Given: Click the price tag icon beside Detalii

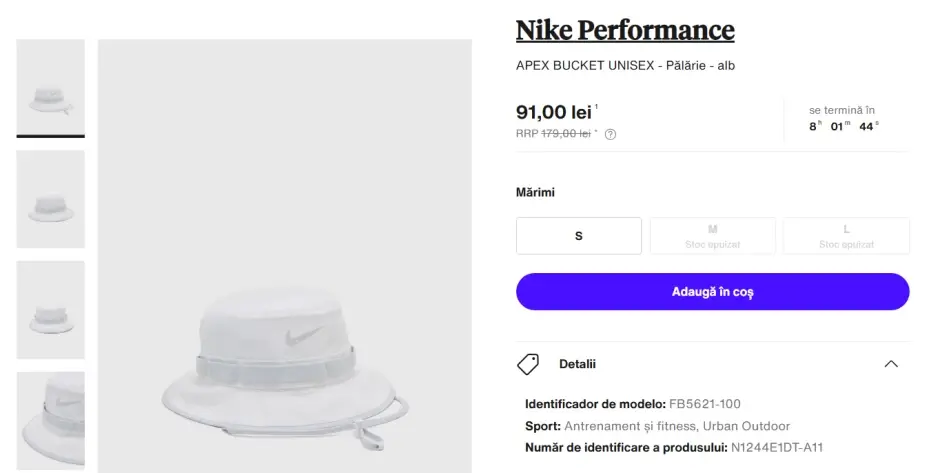Looking at the screenshot, I should pyautogui.click(x=528, y=364).
